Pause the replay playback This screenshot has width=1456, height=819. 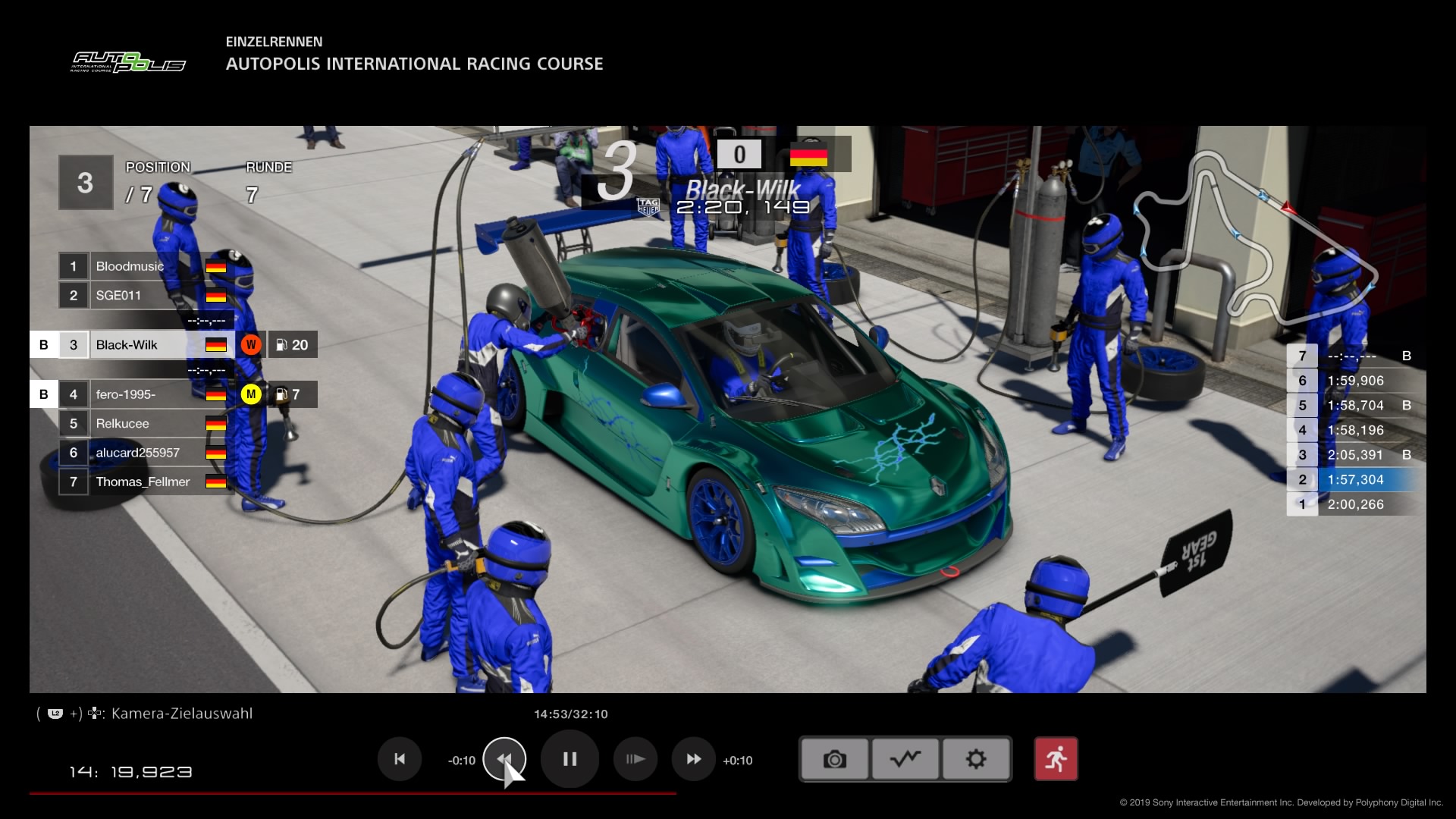coord(570,759)
